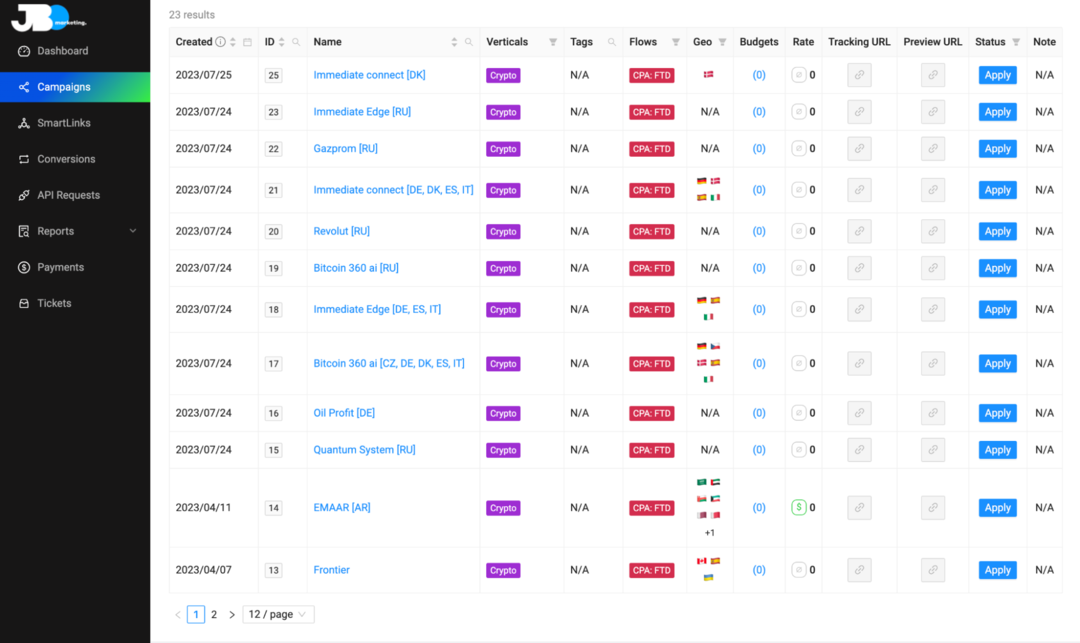Go to Payments

75,267
